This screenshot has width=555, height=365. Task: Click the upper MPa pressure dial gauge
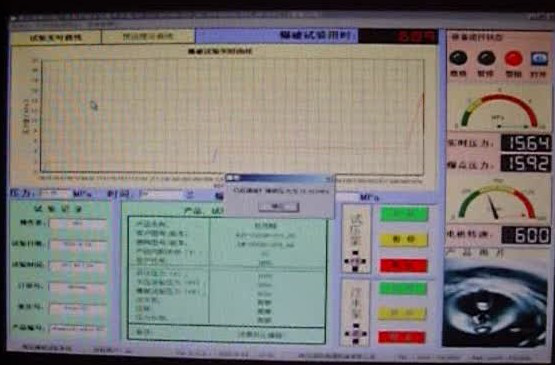(x=499, y=110)
